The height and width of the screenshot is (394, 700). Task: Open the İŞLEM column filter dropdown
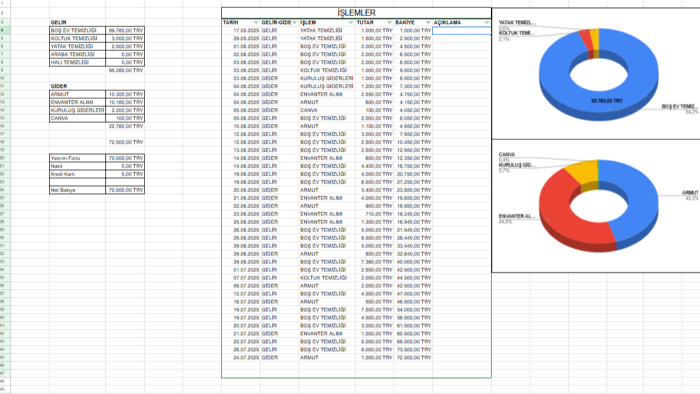pos(351,22)
